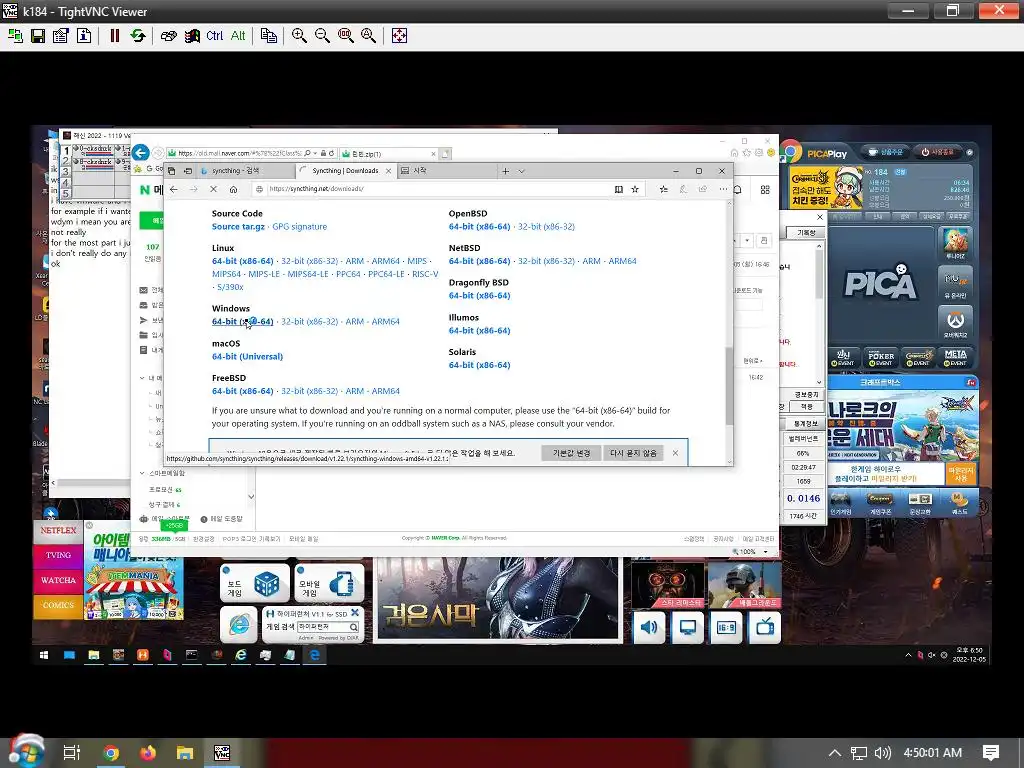The height and width of the screenshot is (768, 1024).
Task: Request screen refresh with green arrows icon
Action: 138,36
